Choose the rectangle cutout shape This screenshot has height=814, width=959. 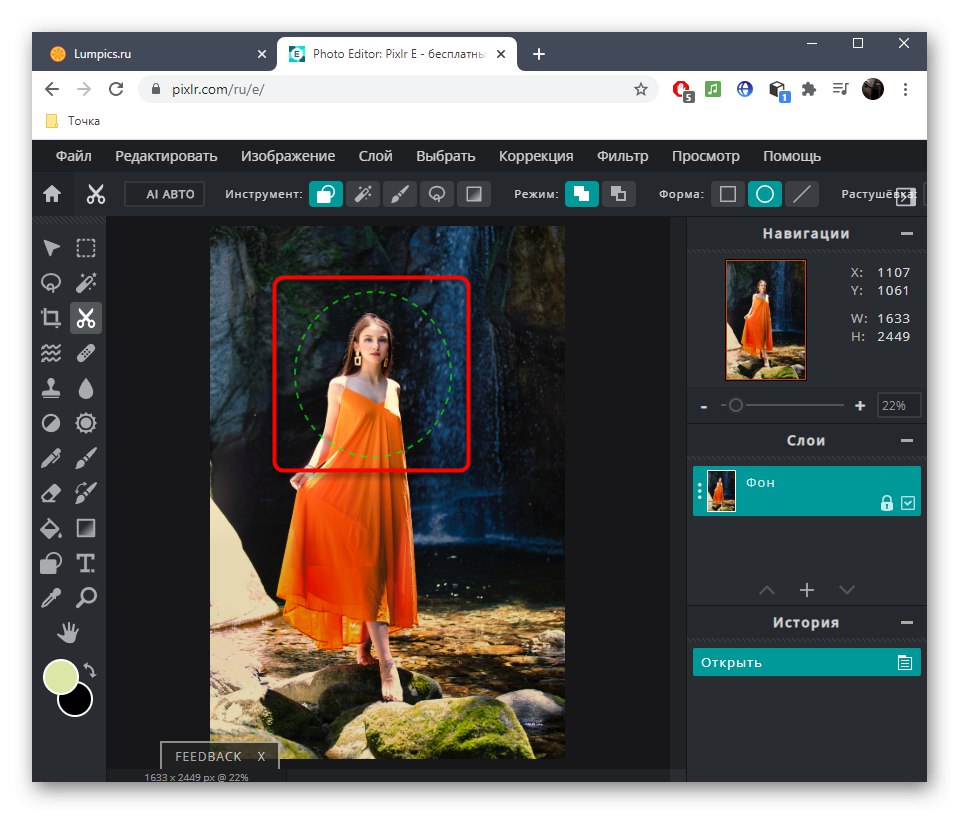(728, 194)
